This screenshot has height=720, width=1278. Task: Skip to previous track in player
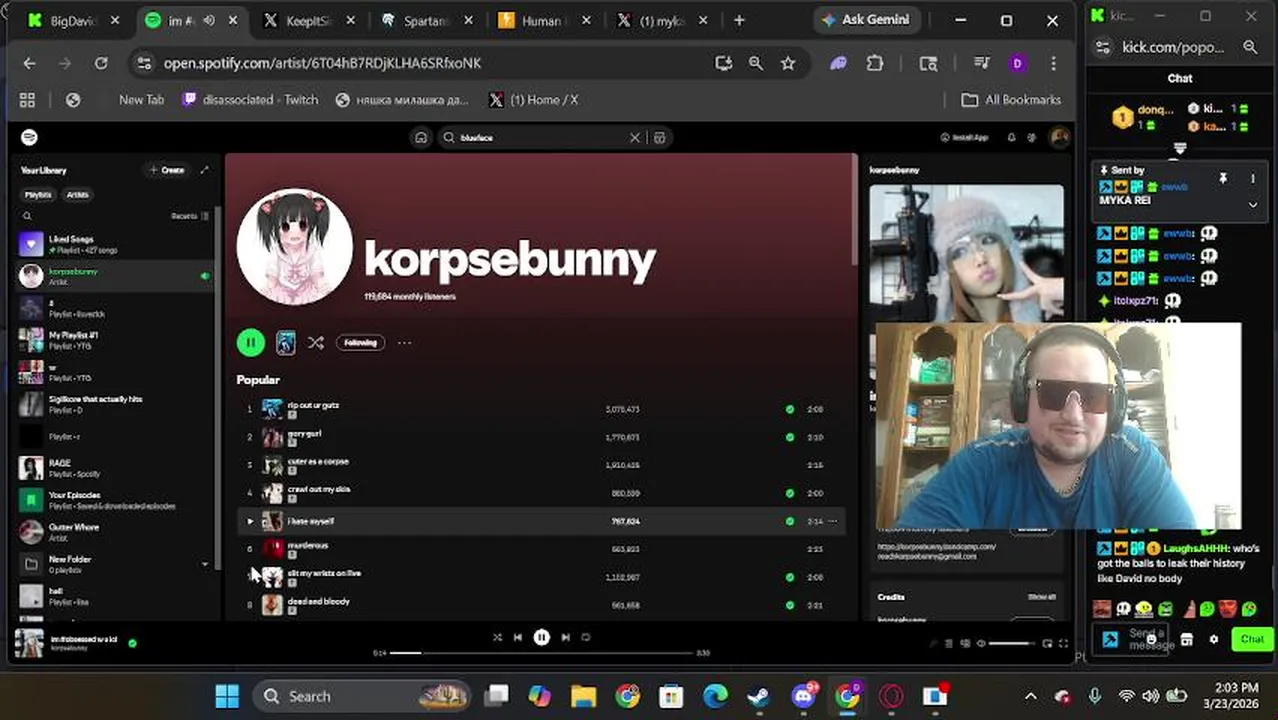coord(518,637)
